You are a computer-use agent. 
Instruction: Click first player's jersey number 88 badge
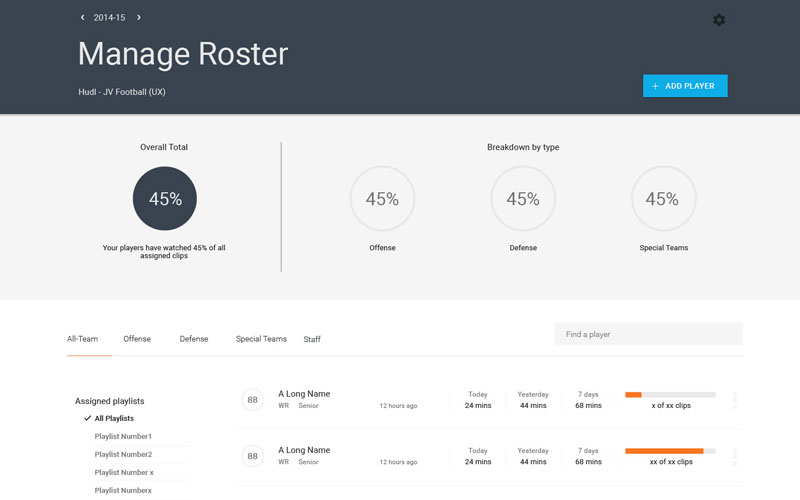pyautogui.click(x=253, y=400)
